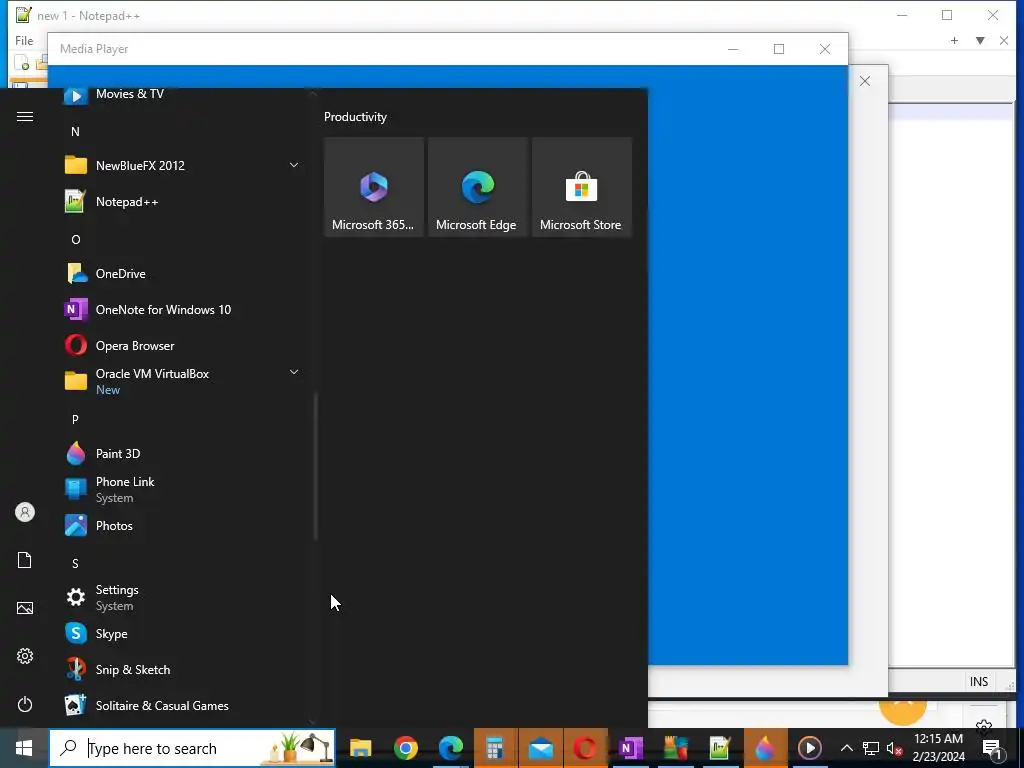Viewport: 1024px width, 768px height.
Task: Switch to OneNote on the taskbar
Action: (630, 748)
